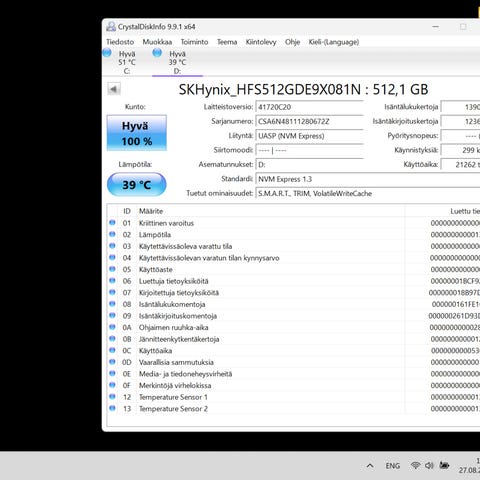Click the ENG language indicator
This screenshot has width=480, height=480.
393,466
